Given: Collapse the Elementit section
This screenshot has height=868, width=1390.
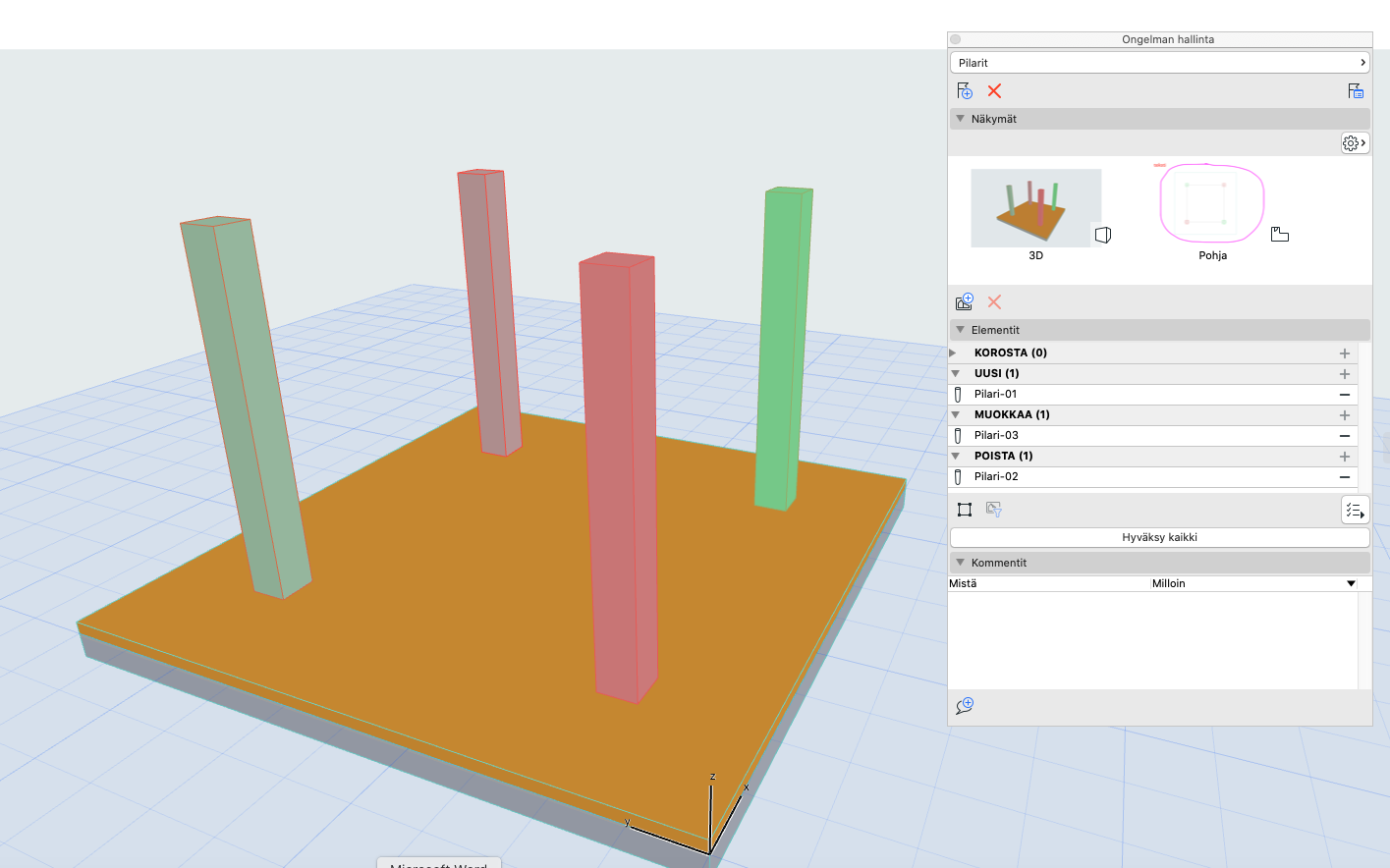Looking at the screenshot, I should (961, 330).
